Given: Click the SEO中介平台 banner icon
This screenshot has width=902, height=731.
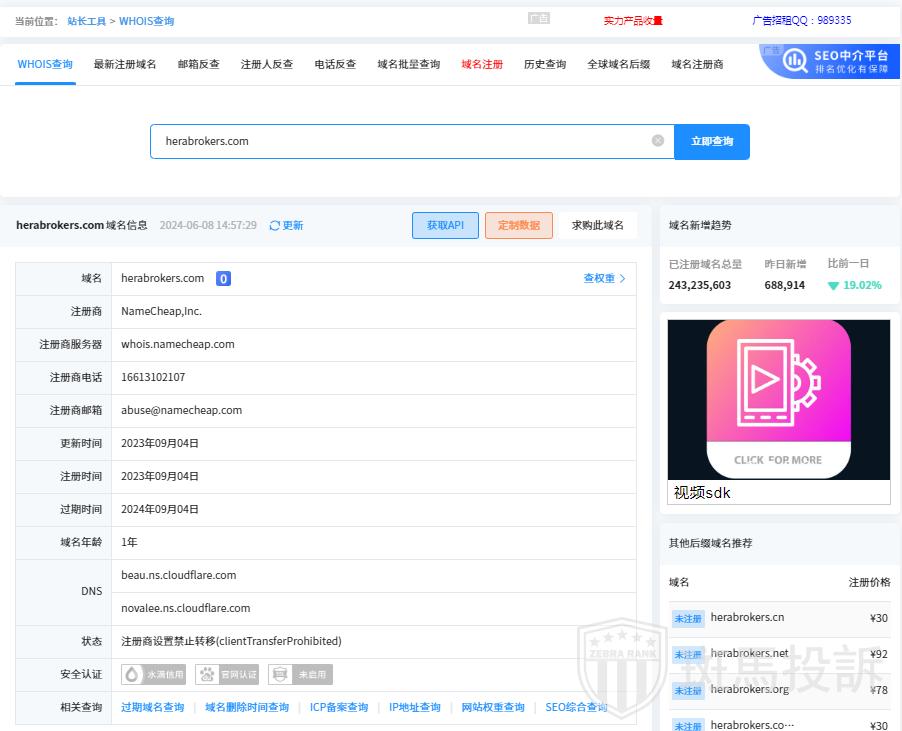Looking at the screenshot, I should coord(796,61).
